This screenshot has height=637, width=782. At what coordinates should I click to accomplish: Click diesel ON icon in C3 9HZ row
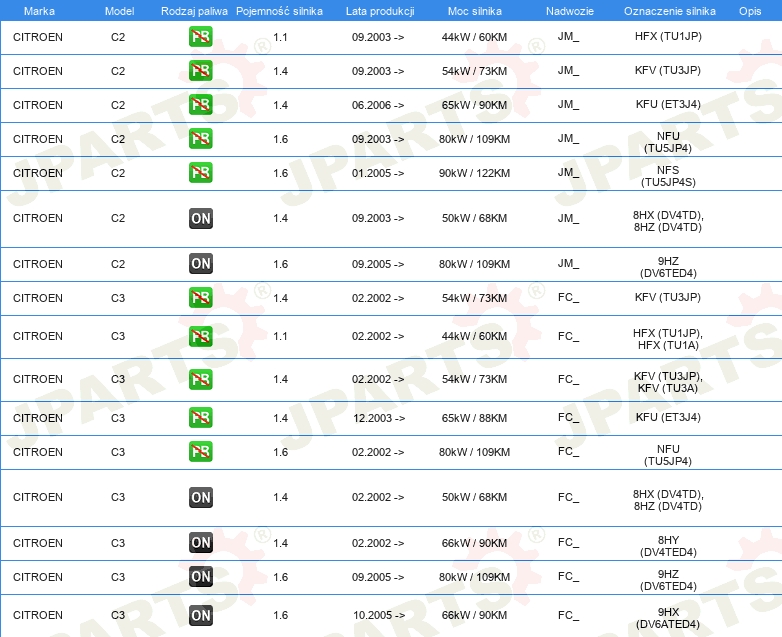pyautogui.click(x=201, y=577)
